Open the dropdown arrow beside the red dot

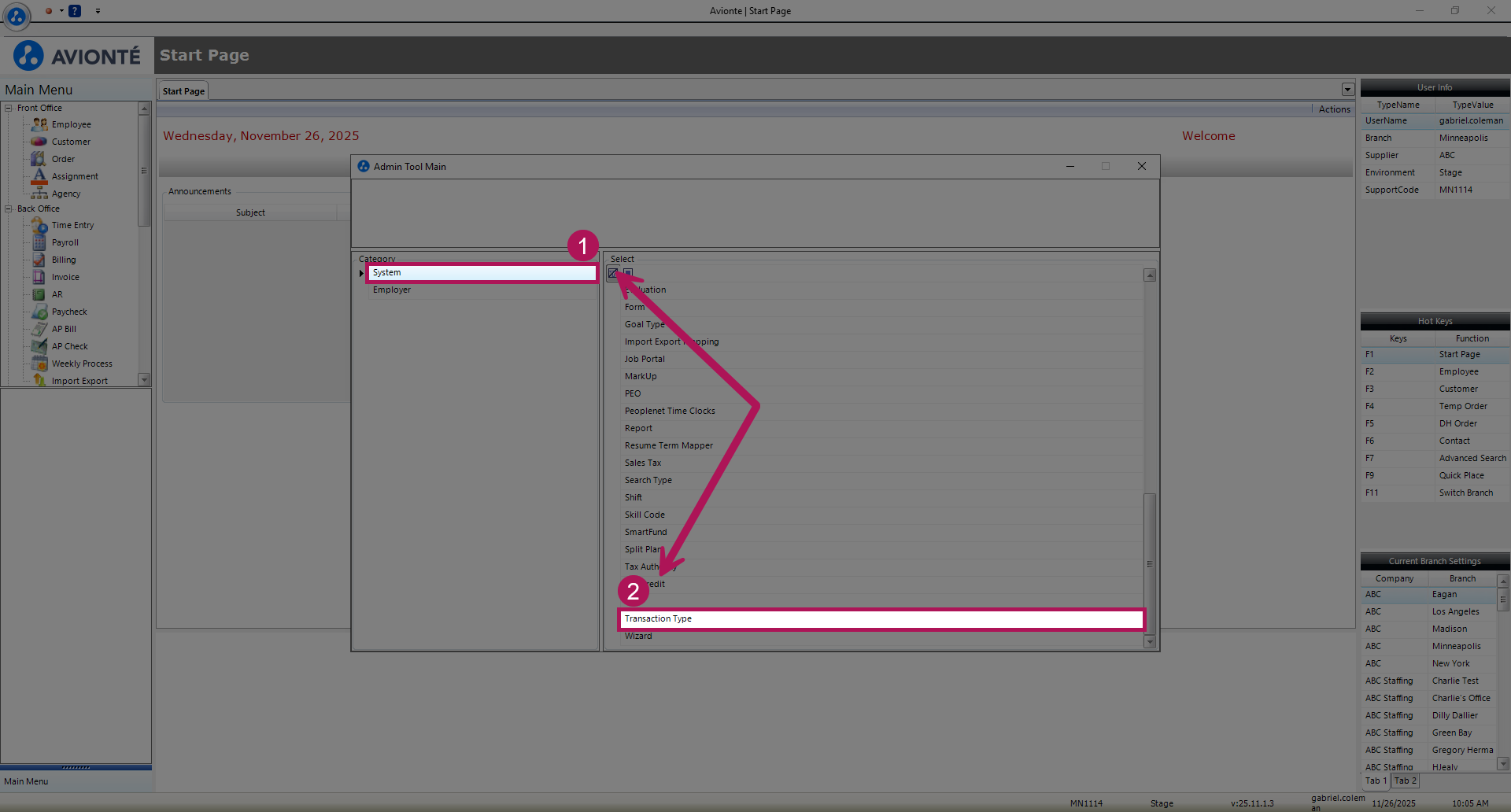[x=61, y=11]
